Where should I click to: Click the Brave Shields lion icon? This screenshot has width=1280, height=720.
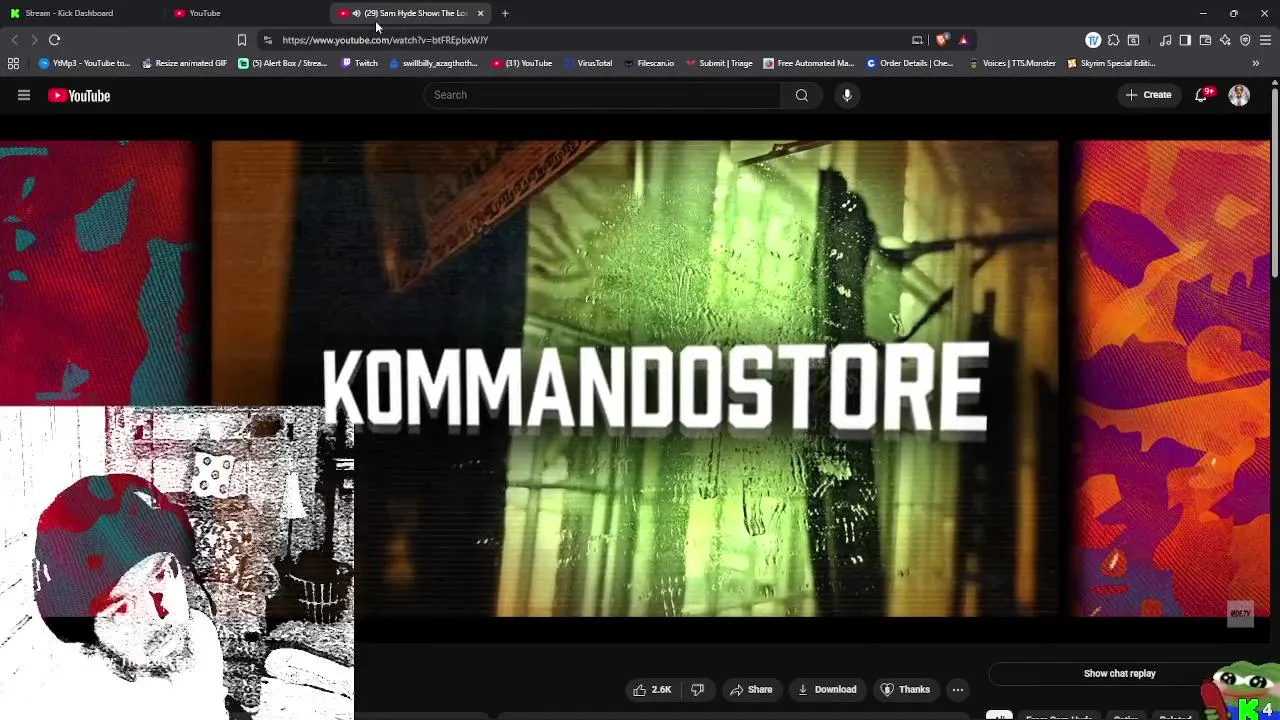(x=942, y=40)
